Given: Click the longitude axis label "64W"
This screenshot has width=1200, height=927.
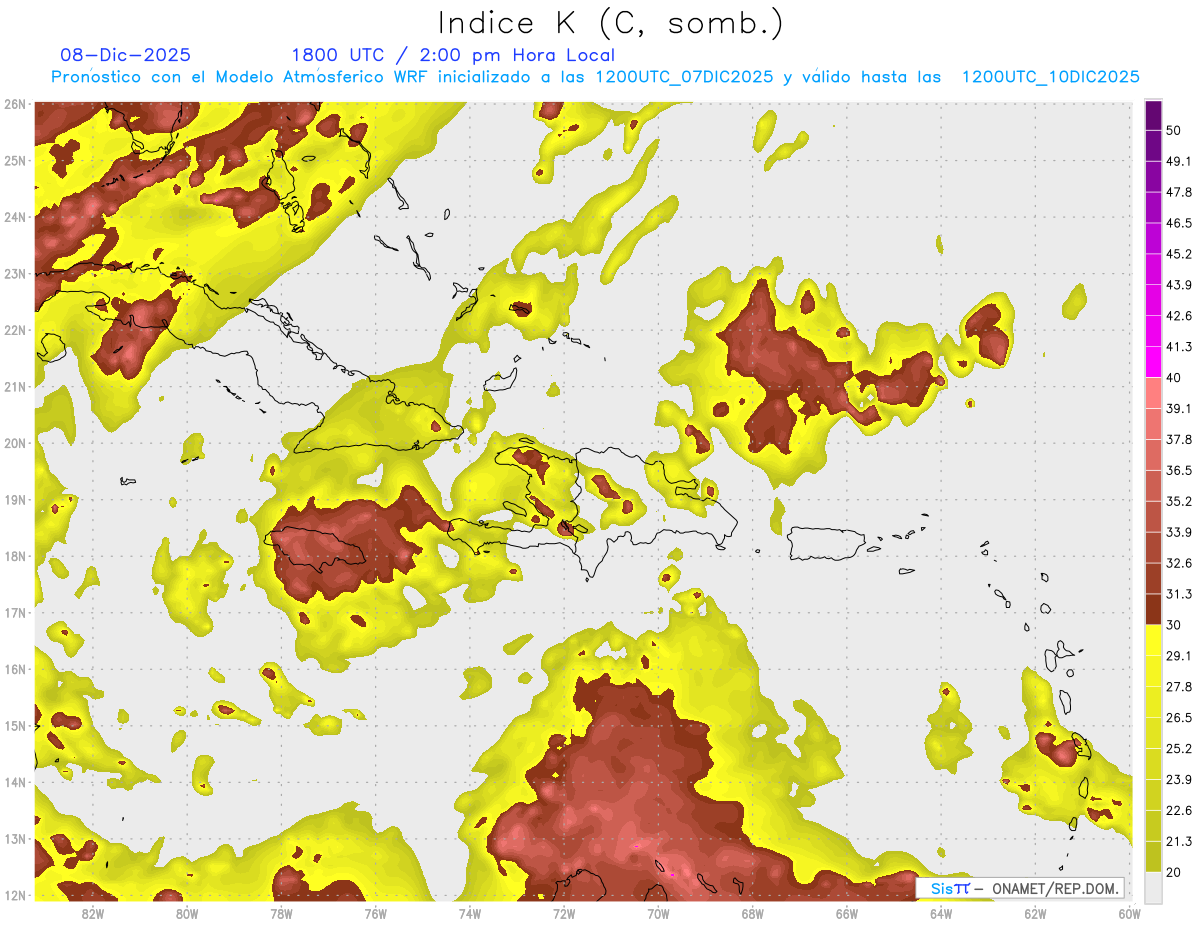Looking at the screenshot, I should coord(941,914).
